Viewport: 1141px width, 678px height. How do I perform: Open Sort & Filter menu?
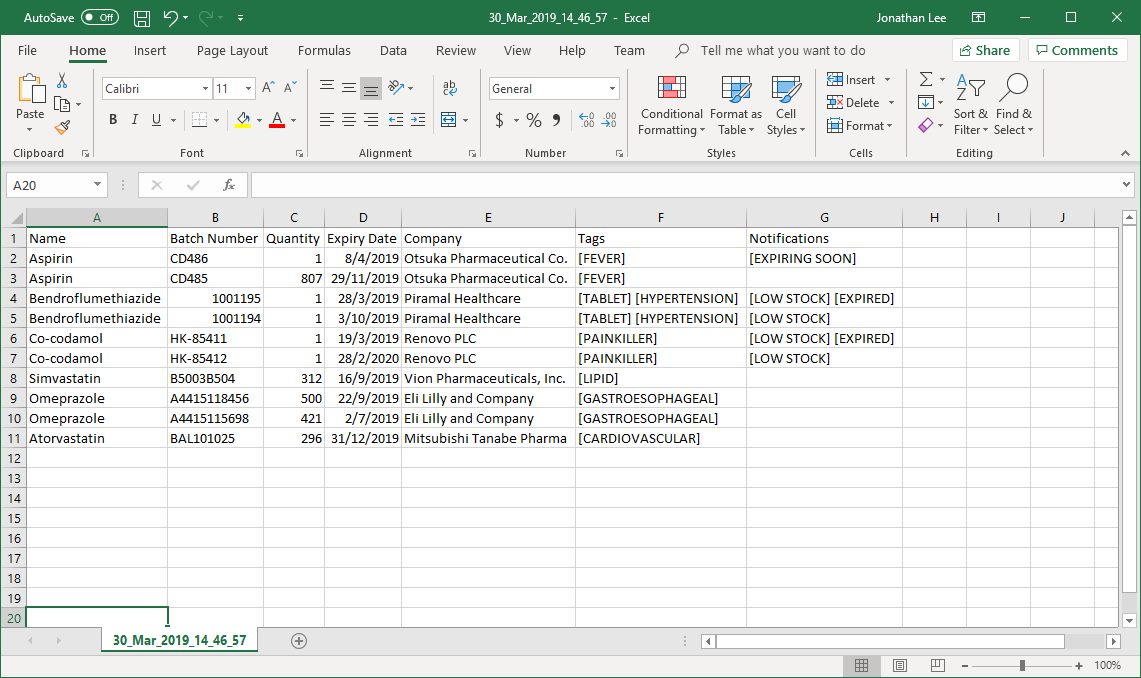point(971,105)
